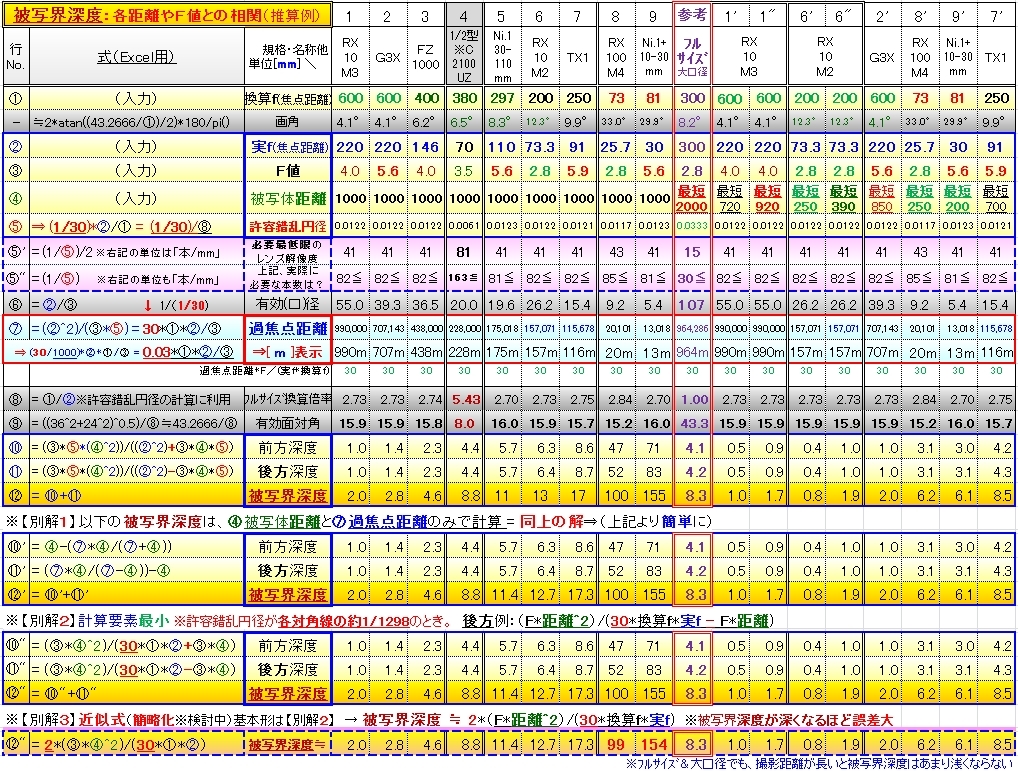Click the '許容錯乱円径' row label
1018x771 pixels.
pyautogui.click(x=288, y=226)
